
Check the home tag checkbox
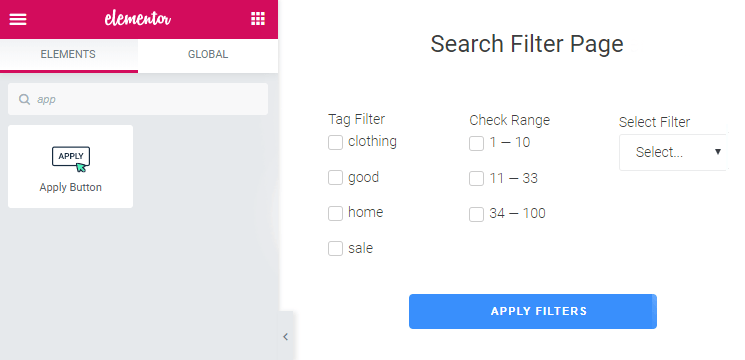(335, 213)
